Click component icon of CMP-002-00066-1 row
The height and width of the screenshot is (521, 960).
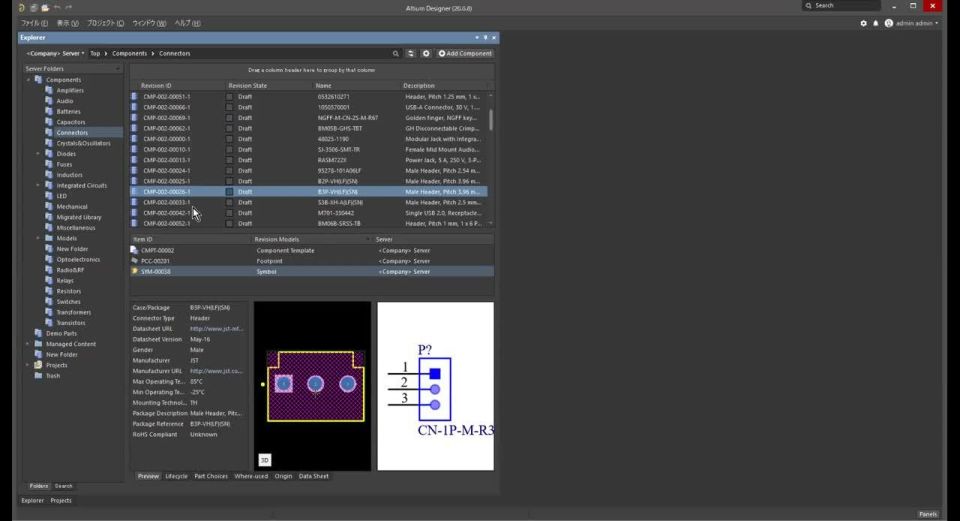coord(134,107)
